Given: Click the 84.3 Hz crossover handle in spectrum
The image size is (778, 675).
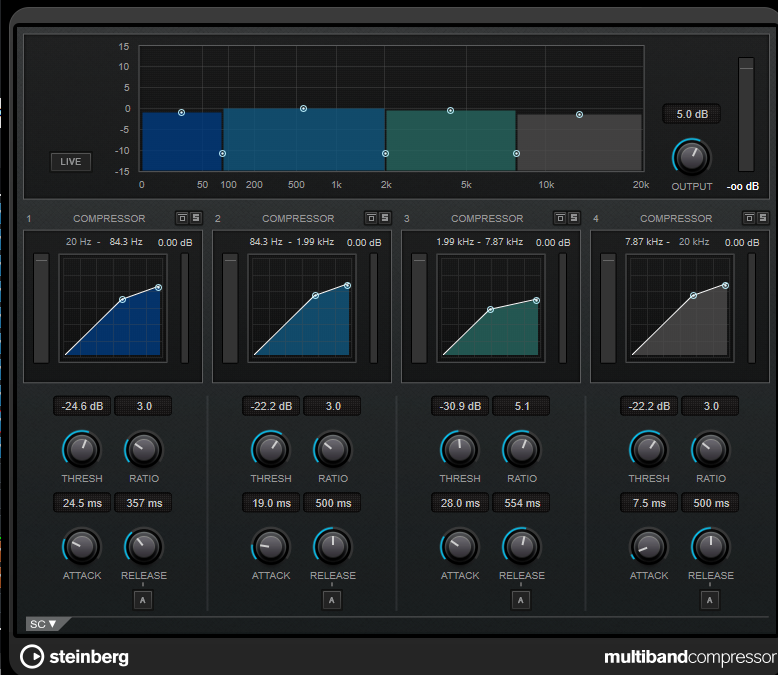Looking at the screenshot, I should (x=222, y=153).
